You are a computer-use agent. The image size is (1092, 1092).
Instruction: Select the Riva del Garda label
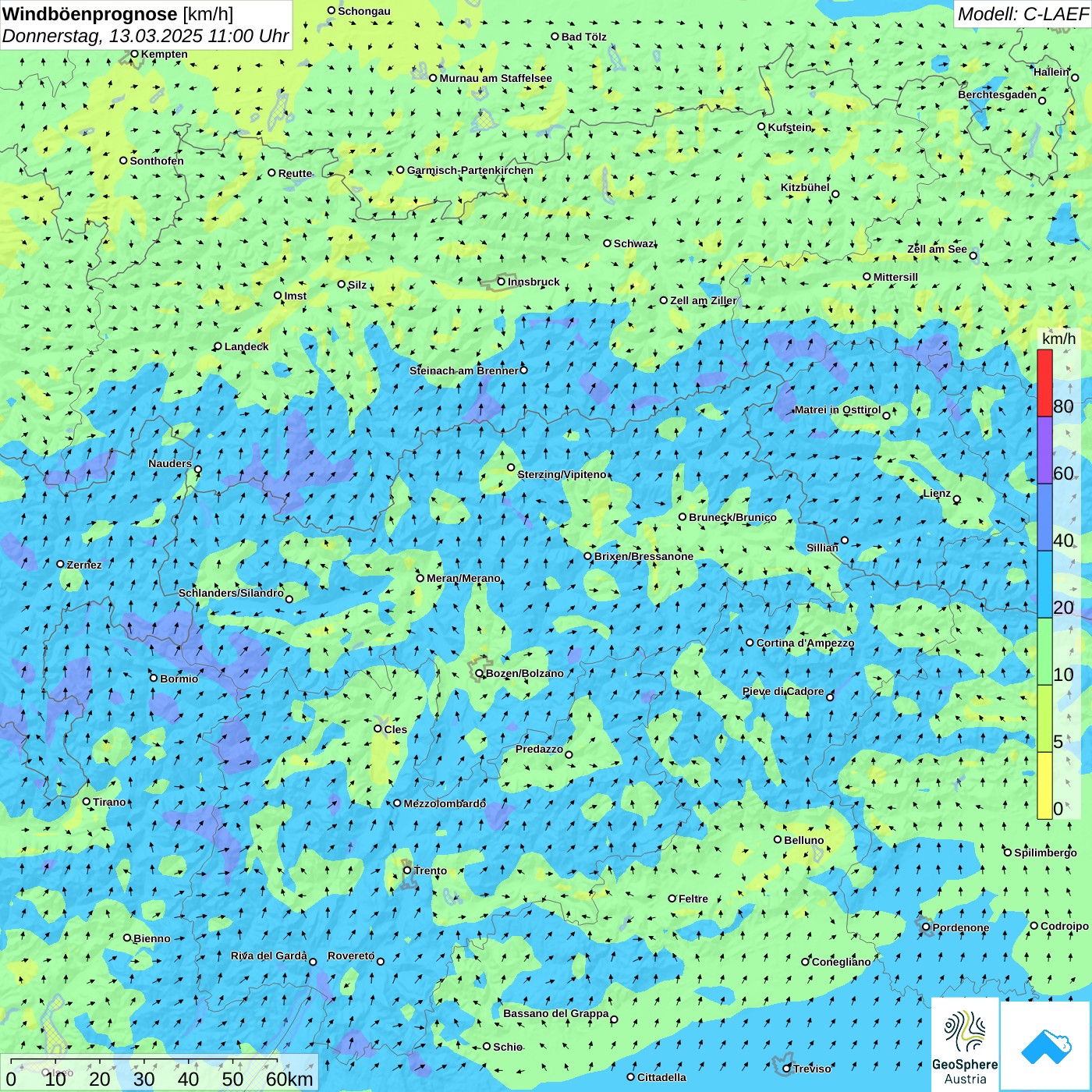(x=269, y=955)
